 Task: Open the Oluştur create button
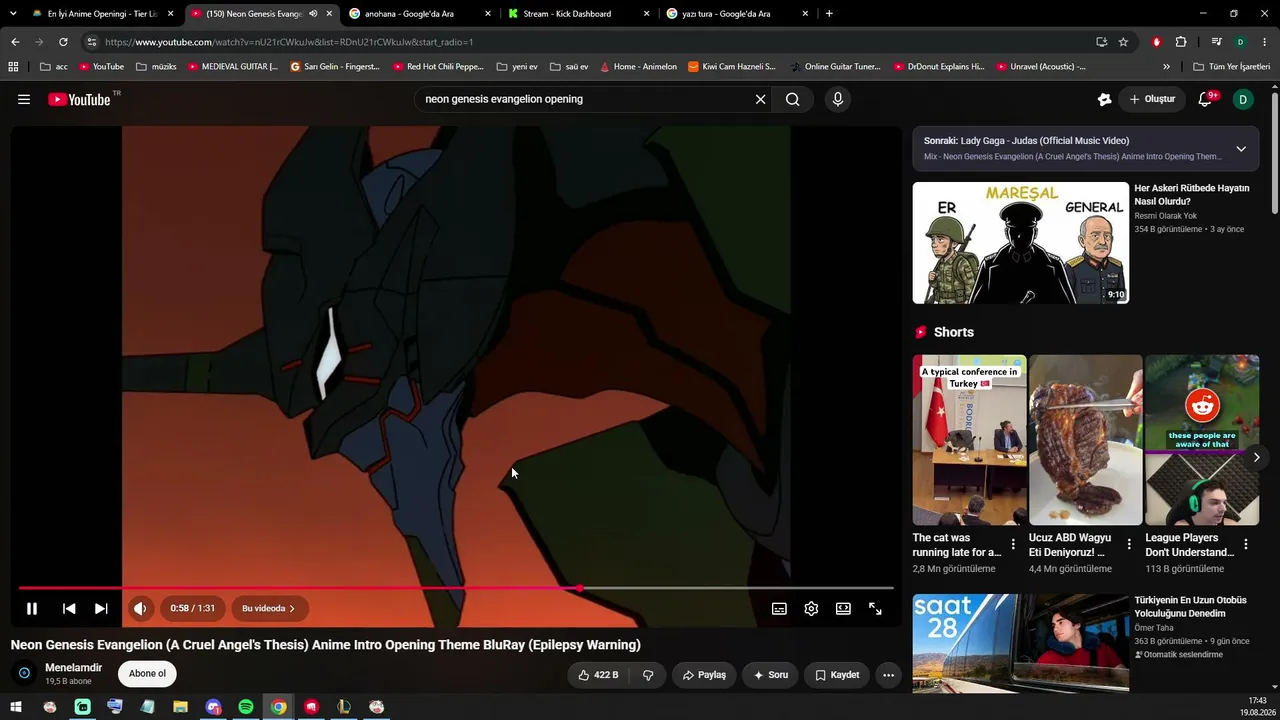pos(1152,99)
